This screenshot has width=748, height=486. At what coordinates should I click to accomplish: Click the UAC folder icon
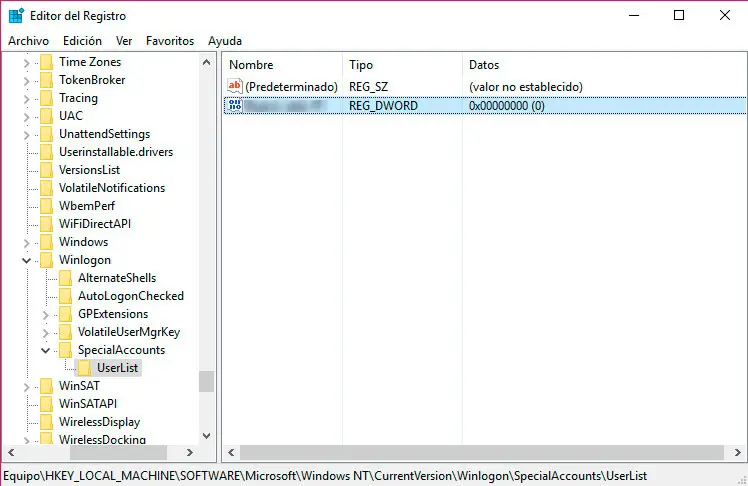coord(46,116)
